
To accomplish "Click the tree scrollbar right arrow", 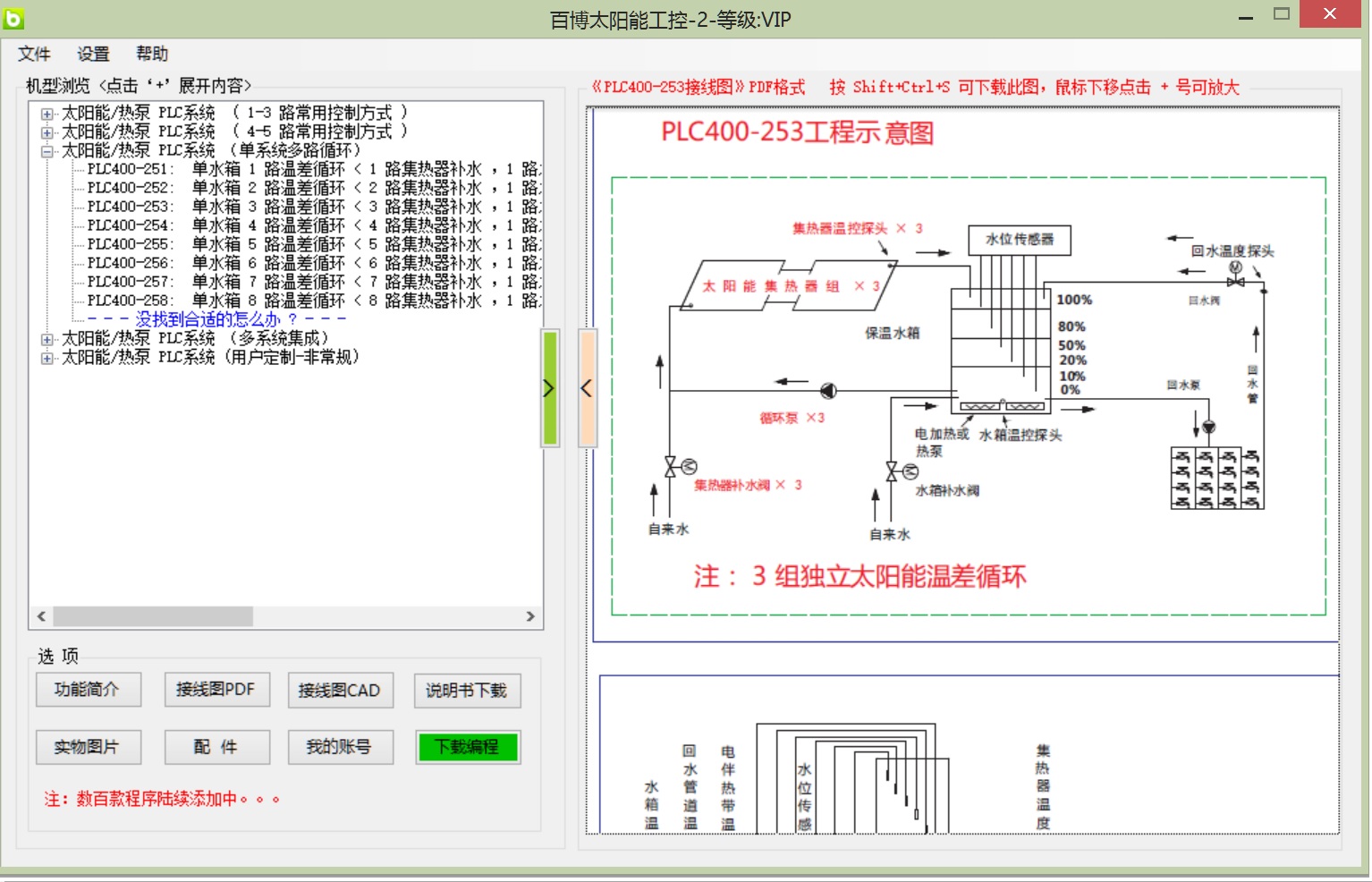I will coord(530,616).
